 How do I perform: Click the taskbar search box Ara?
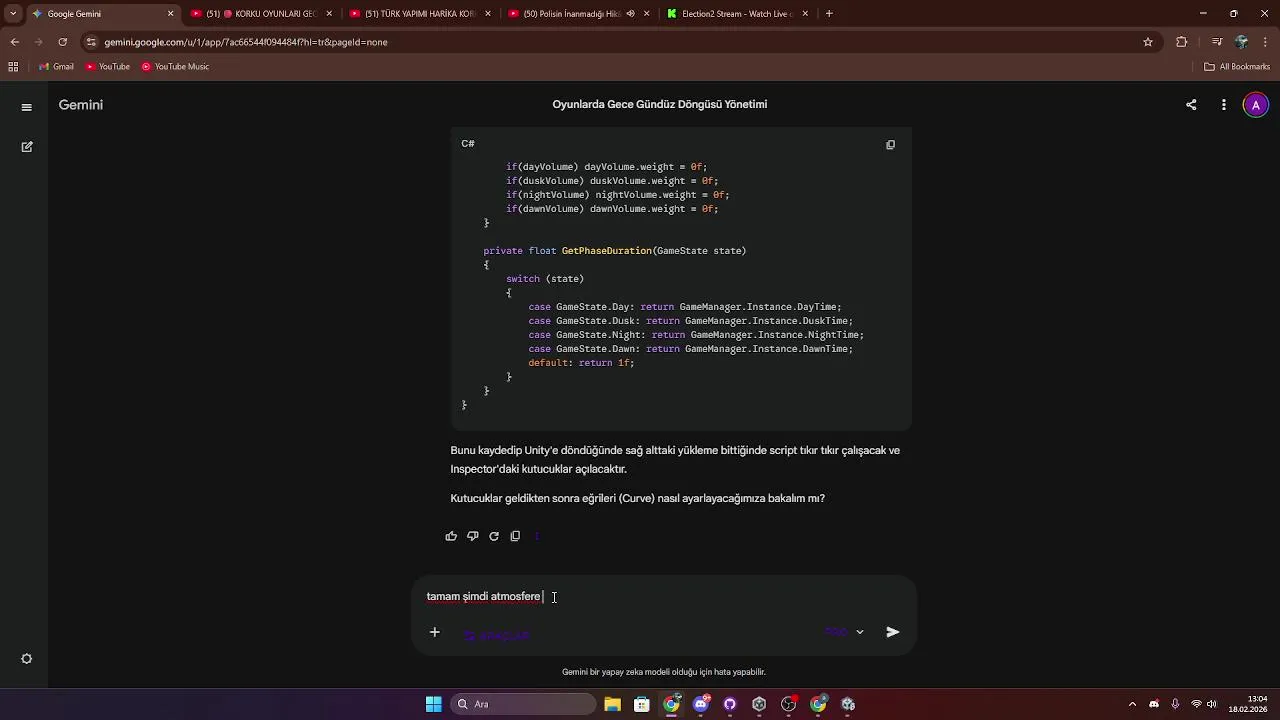(x=523, y=704)
